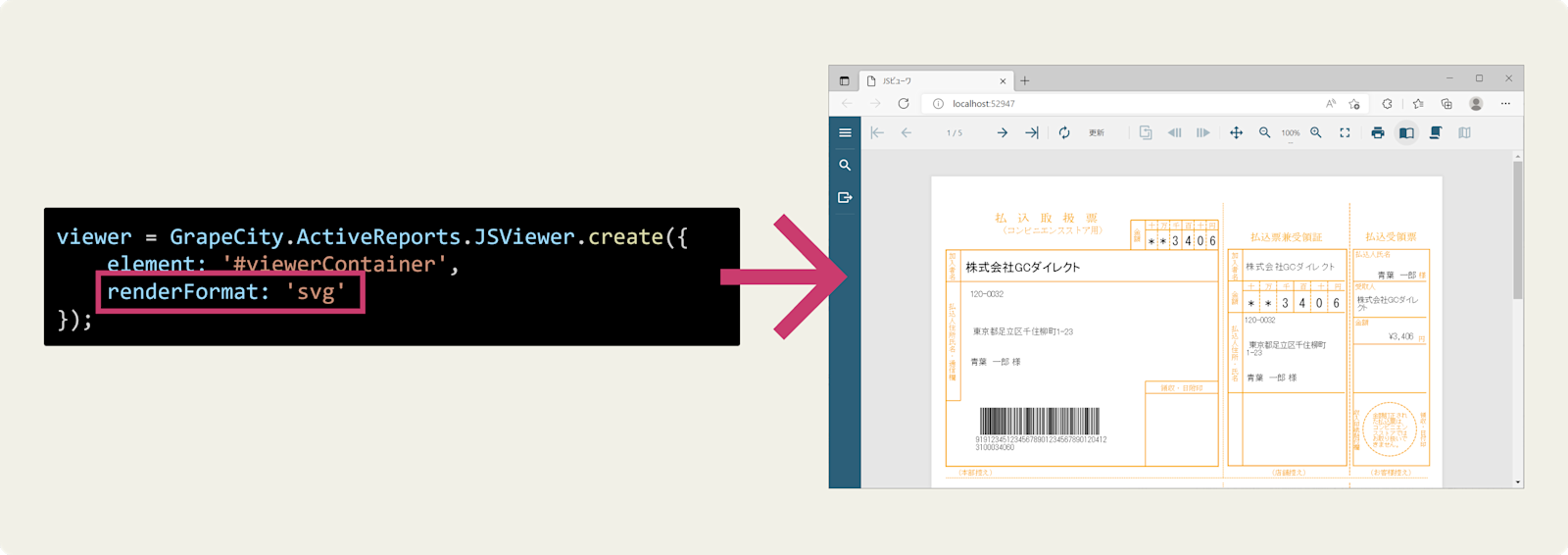This screenshot has width=1568, height=555.
Task: Toggle the galley mode icon
Action: tap(1464, 133)
